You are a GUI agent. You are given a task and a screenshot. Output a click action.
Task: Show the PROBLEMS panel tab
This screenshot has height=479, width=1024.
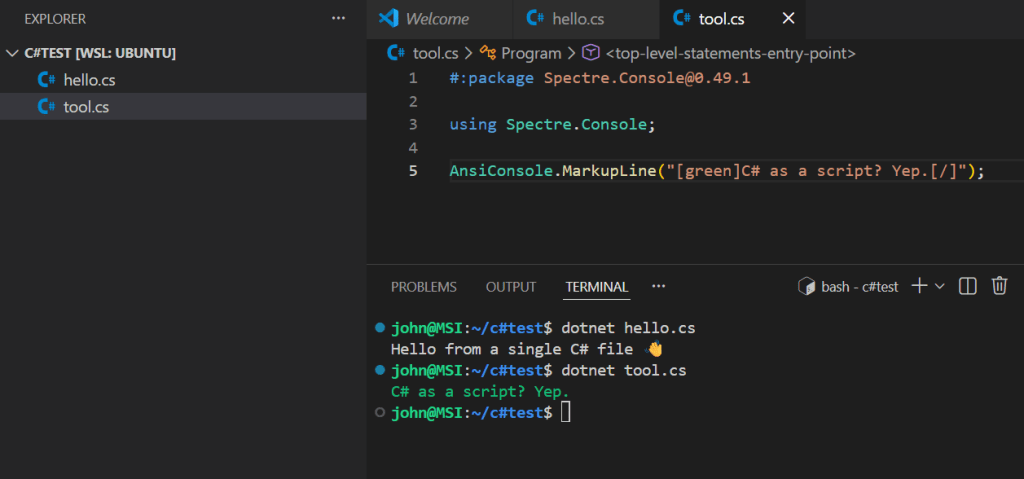pyautogui.click(x=423, y=287)
